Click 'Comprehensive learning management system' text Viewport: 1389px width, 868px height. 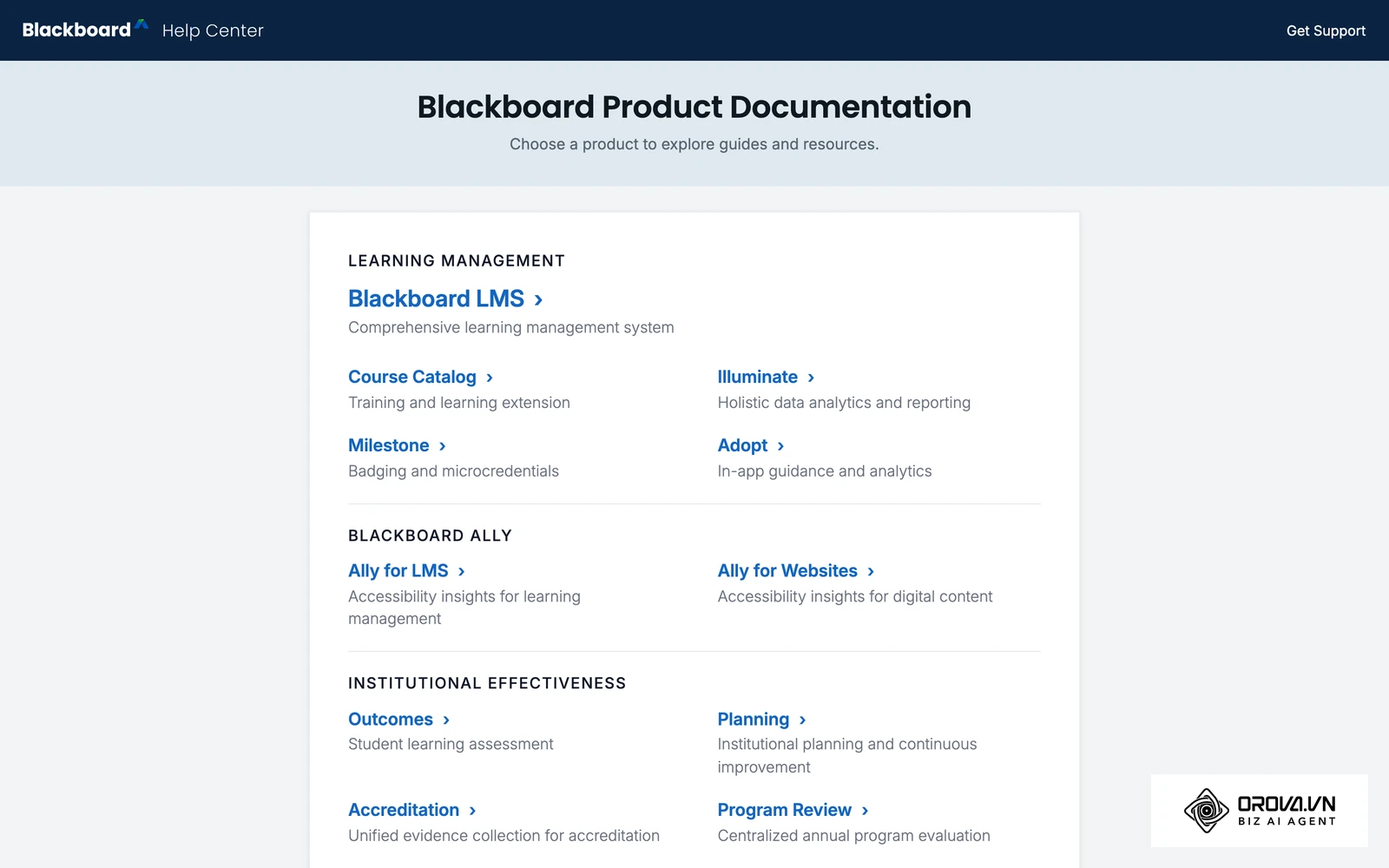coord(511,327)
